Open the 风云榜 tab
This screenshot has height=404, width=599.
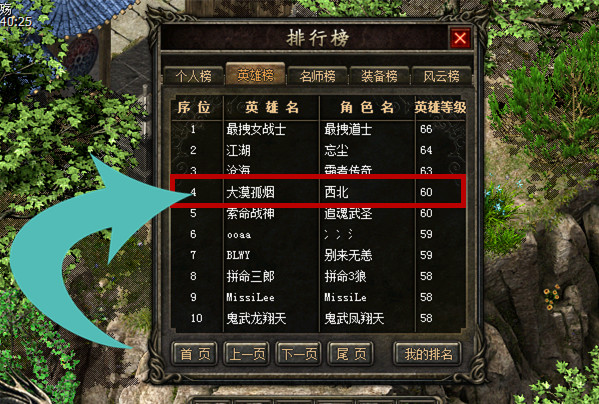(x=441, y=76)
